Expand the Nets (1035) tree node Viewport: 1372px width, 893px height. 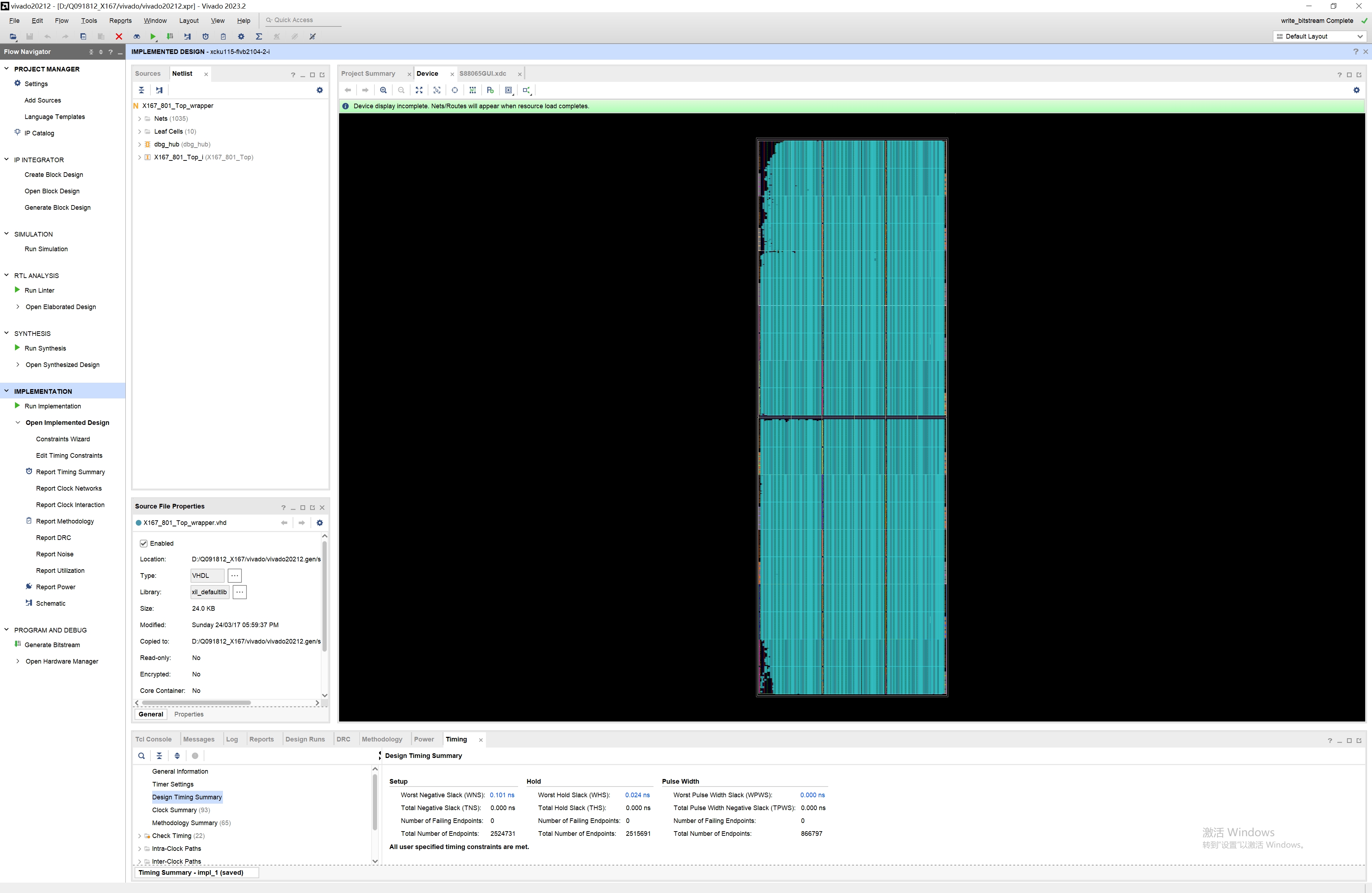139,119
